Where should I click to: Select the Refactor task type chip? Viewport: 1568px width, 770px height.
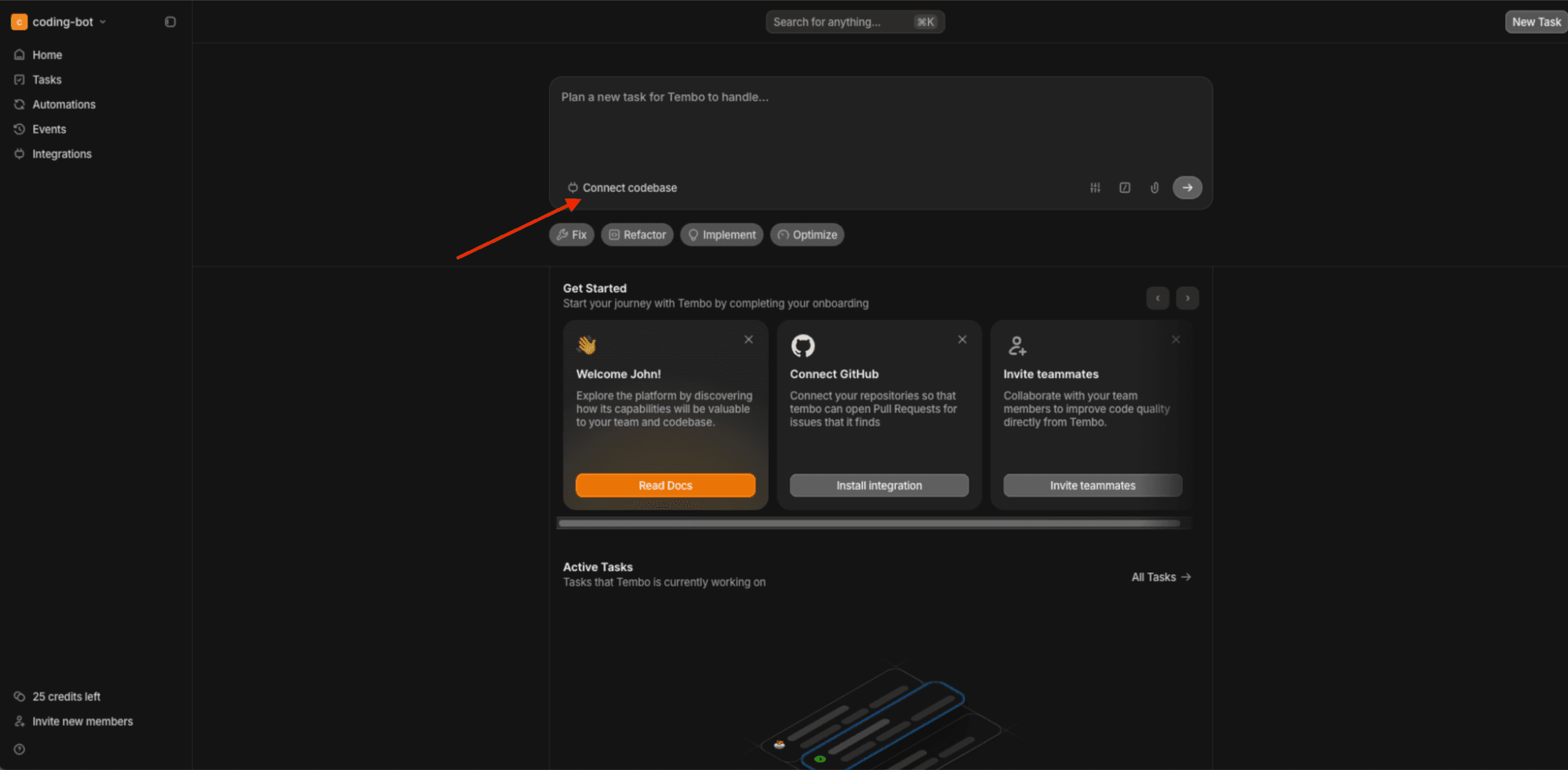point(637,234)
